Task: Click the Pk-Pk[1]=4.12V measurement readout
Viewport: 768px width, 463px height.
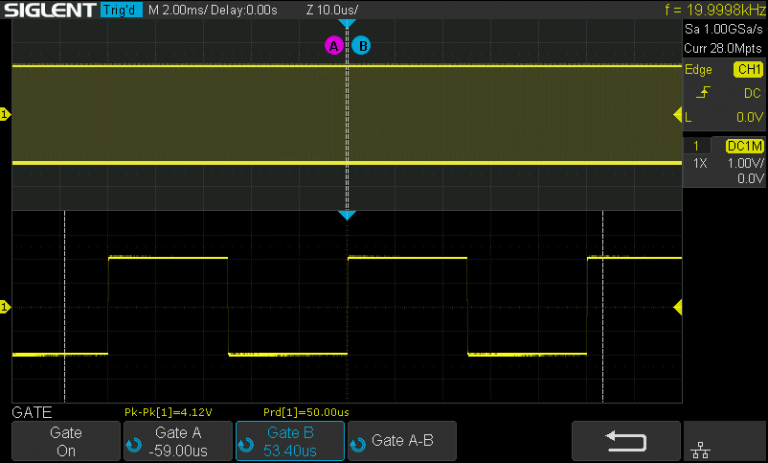Action: point(168,412)
